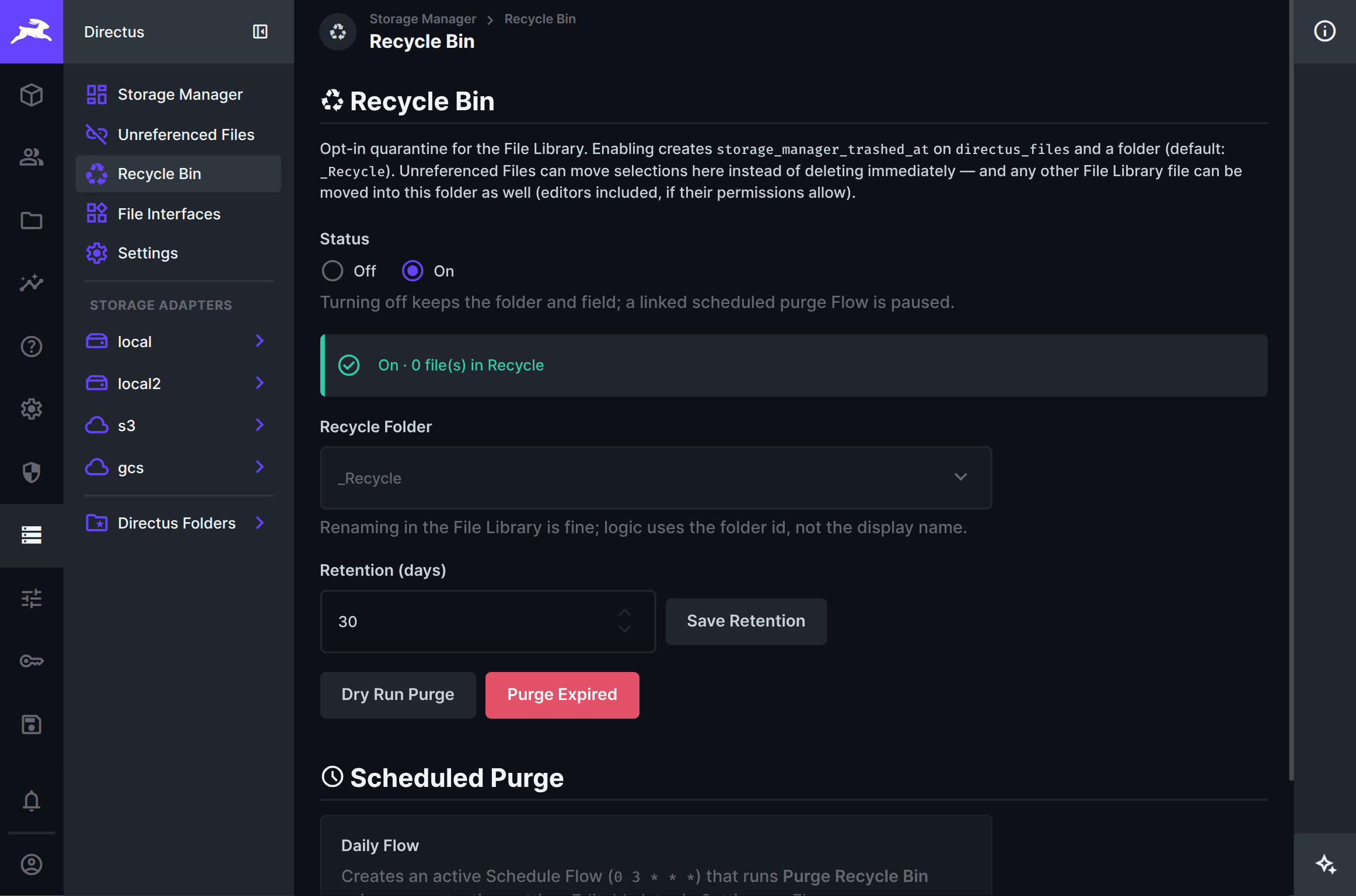Click the 'On · 0 file(s) in Recycle' notice

point(794,365)
